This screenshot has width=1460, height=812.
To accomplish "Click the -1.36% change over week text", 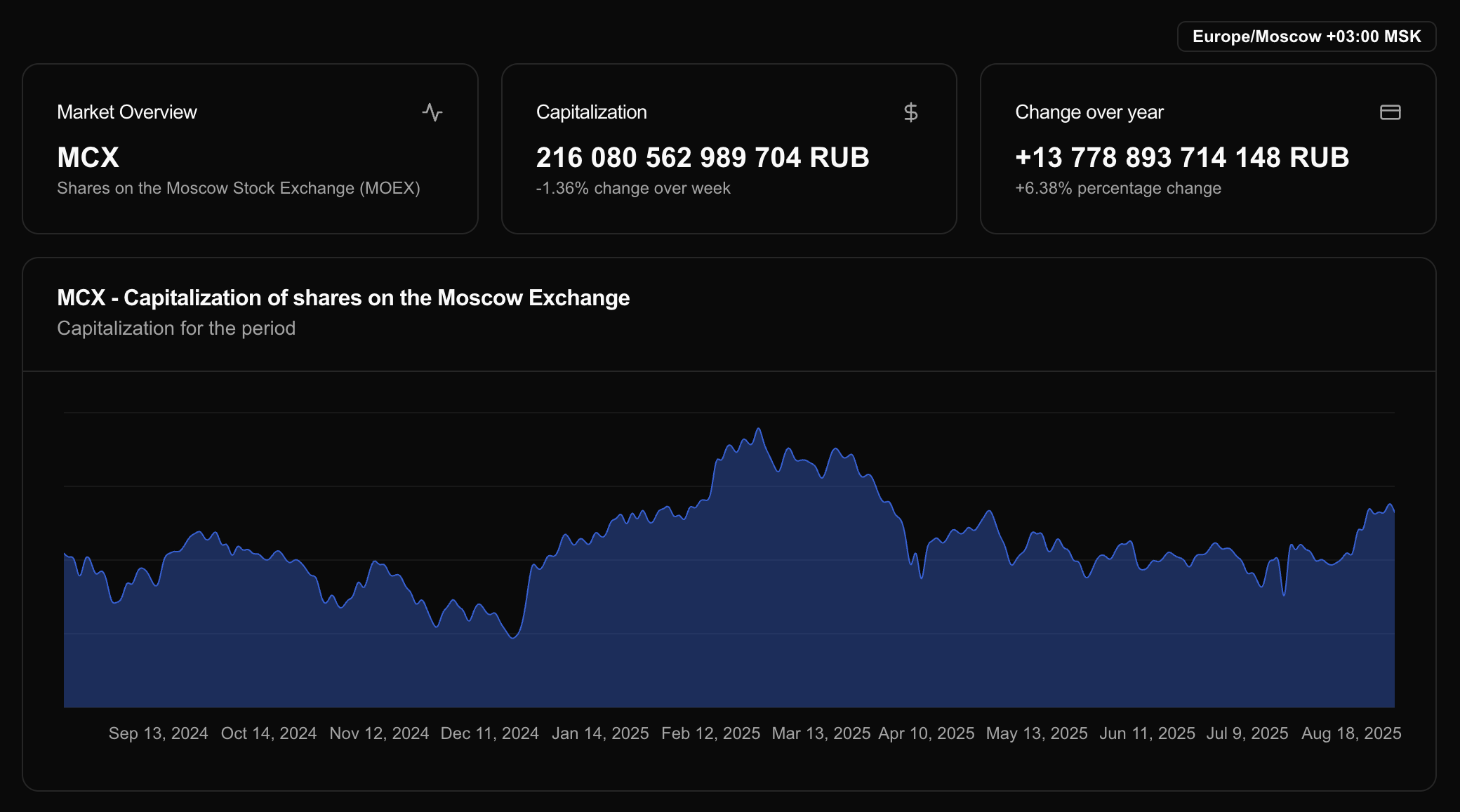I will pos(632,188).
